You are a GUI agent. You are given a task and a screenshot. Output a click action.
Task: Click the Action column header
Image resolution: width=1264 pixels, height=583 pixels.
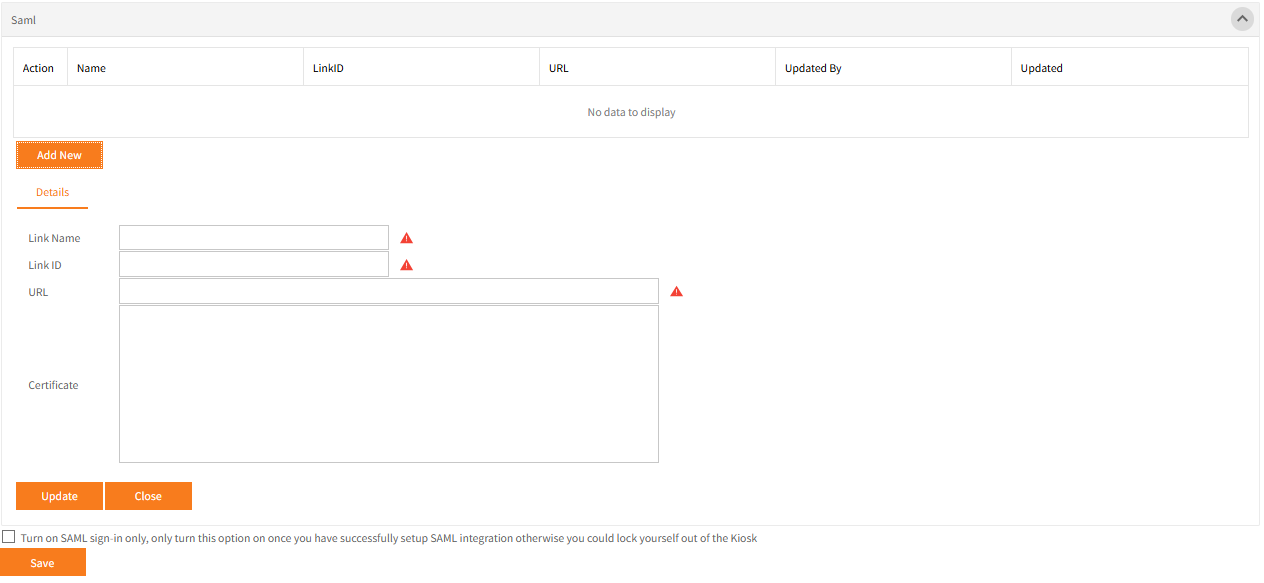pos(38,68)
